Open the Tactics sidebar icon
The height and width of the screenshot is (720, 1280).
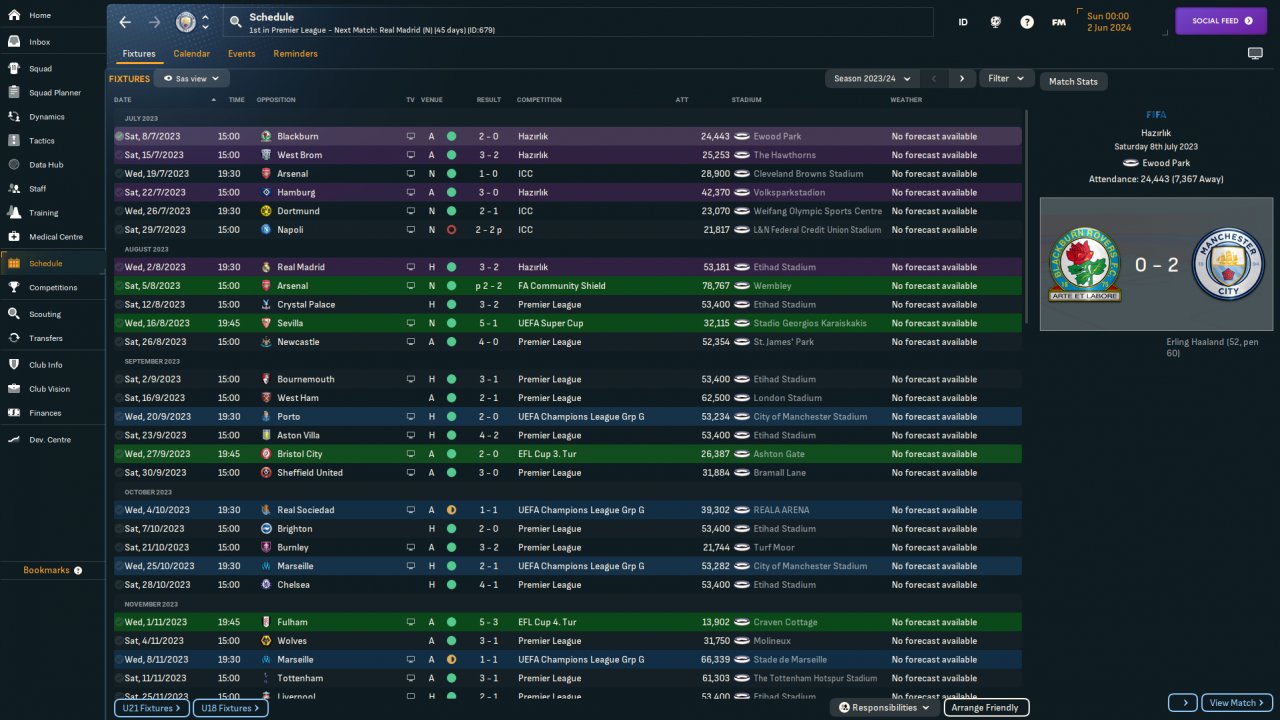(14, 140)
